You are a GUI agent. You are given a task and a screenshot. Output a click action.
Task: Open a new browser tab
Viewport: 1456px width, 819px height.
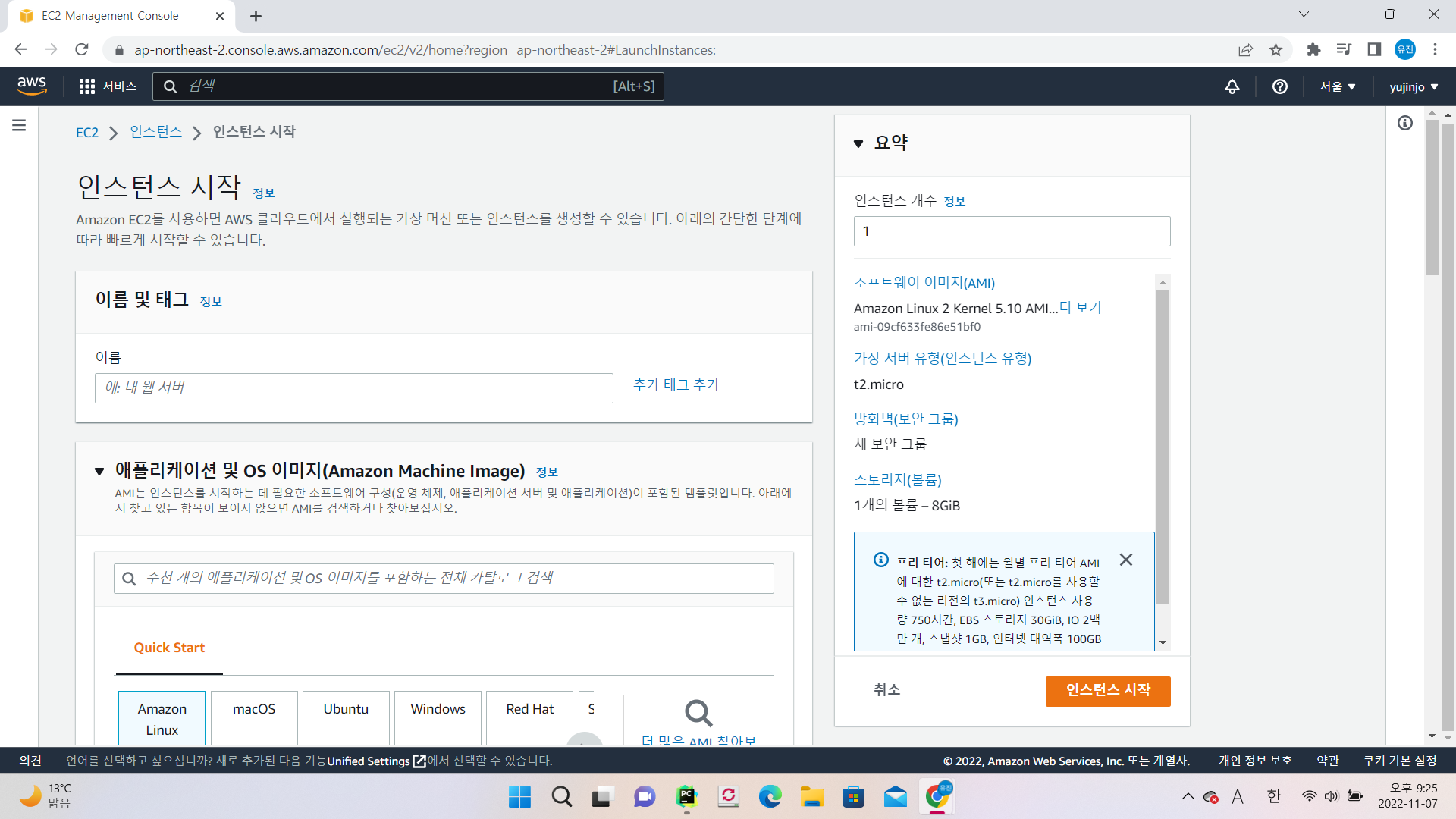[256, 16]
